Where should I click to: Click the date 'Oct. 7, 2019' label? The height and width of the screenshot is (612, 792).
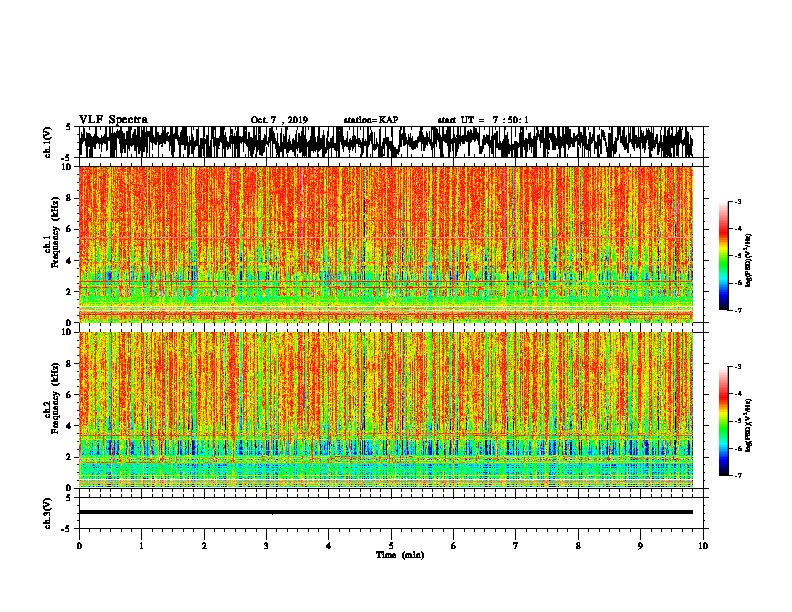pyautogui.click(x=279, y=120)
